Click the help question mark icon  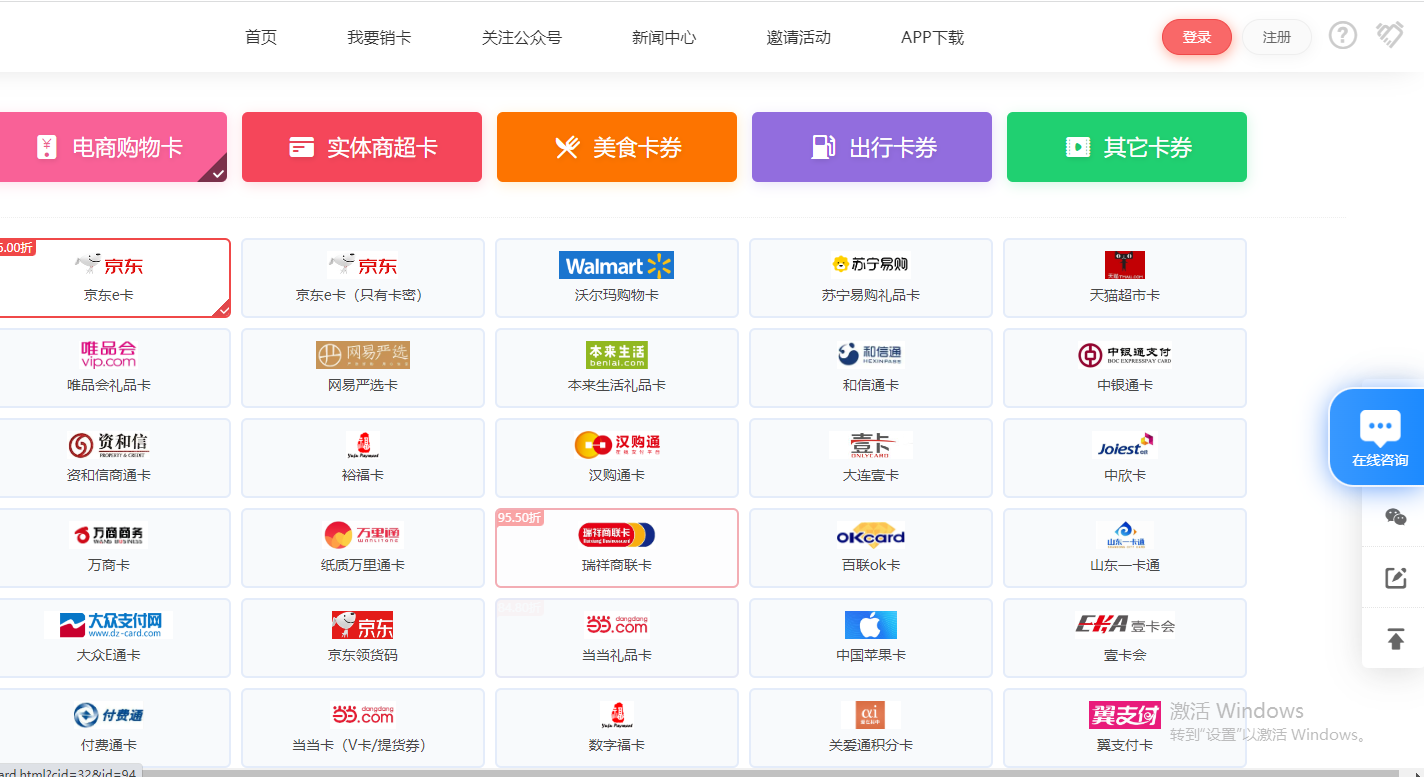[1342, 36]
